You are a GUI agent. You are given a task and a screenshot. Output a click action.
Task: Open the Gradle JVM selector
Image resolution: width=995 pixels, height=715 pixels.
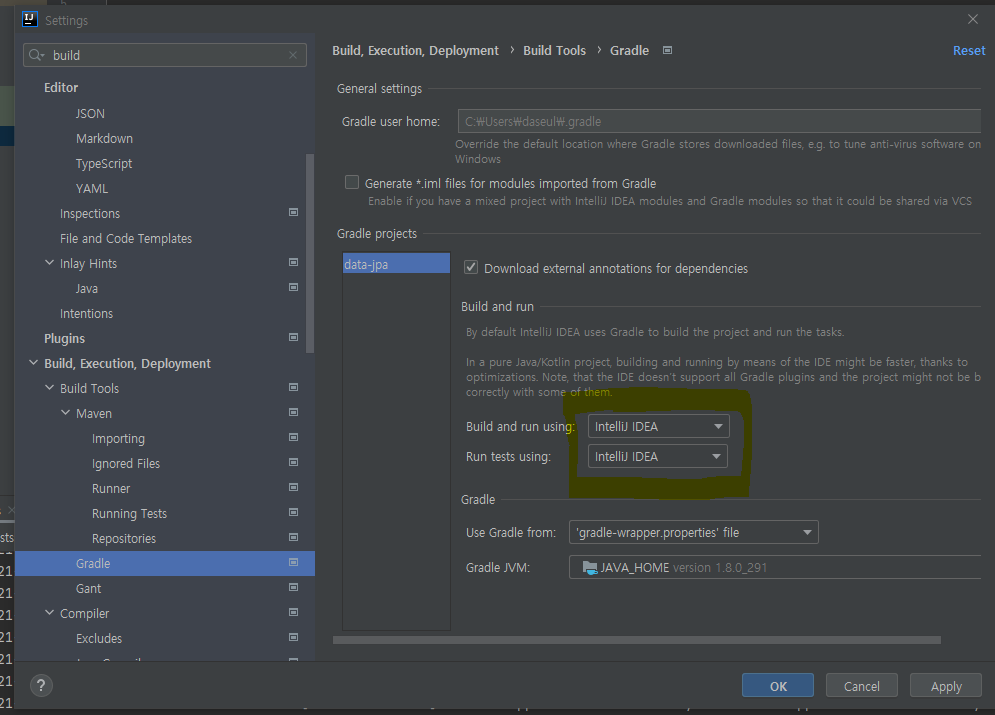click(775, 567)
